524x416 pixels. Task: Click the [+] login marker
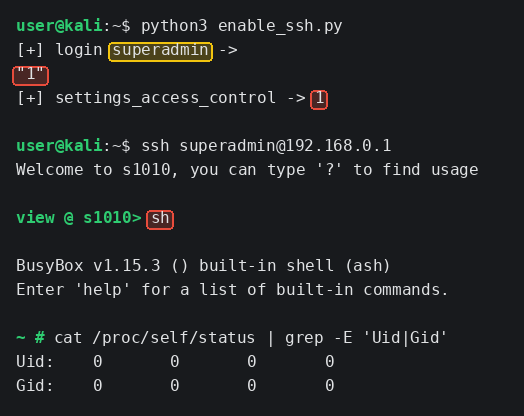59,50
